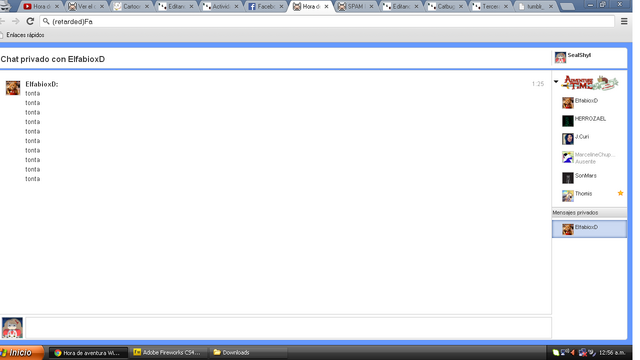The image size is (640, 360).
Task: Click the volume tray icon
Action: point(573,352)
